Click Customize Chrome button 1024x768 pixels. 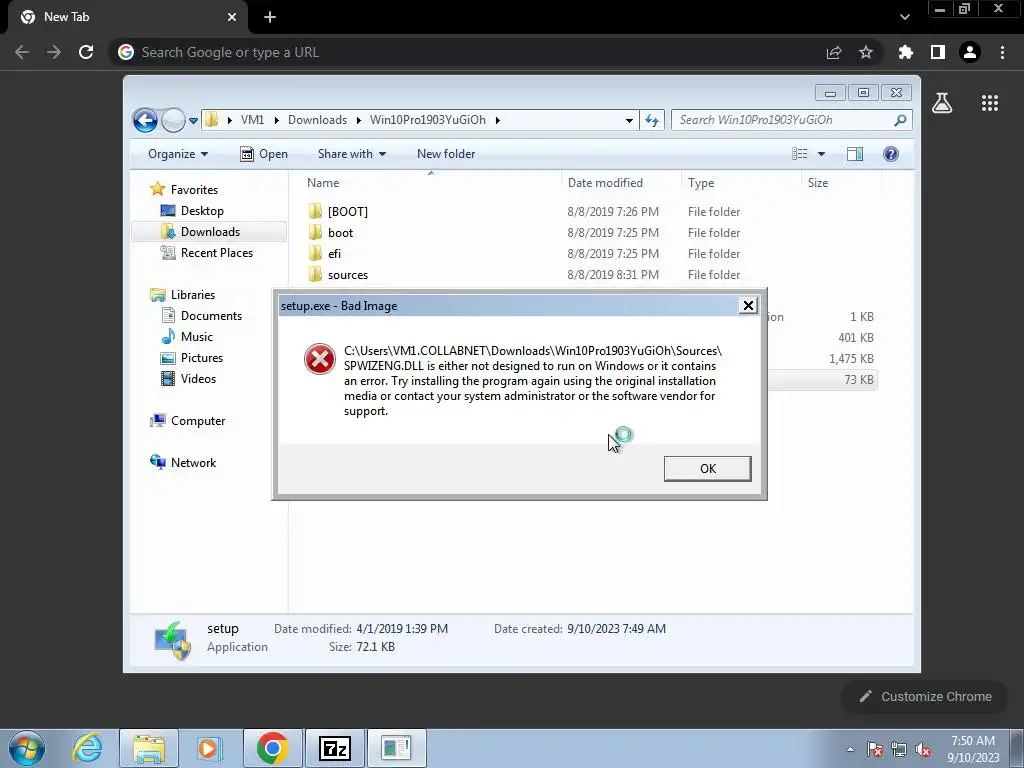click(x=926, y=697)
